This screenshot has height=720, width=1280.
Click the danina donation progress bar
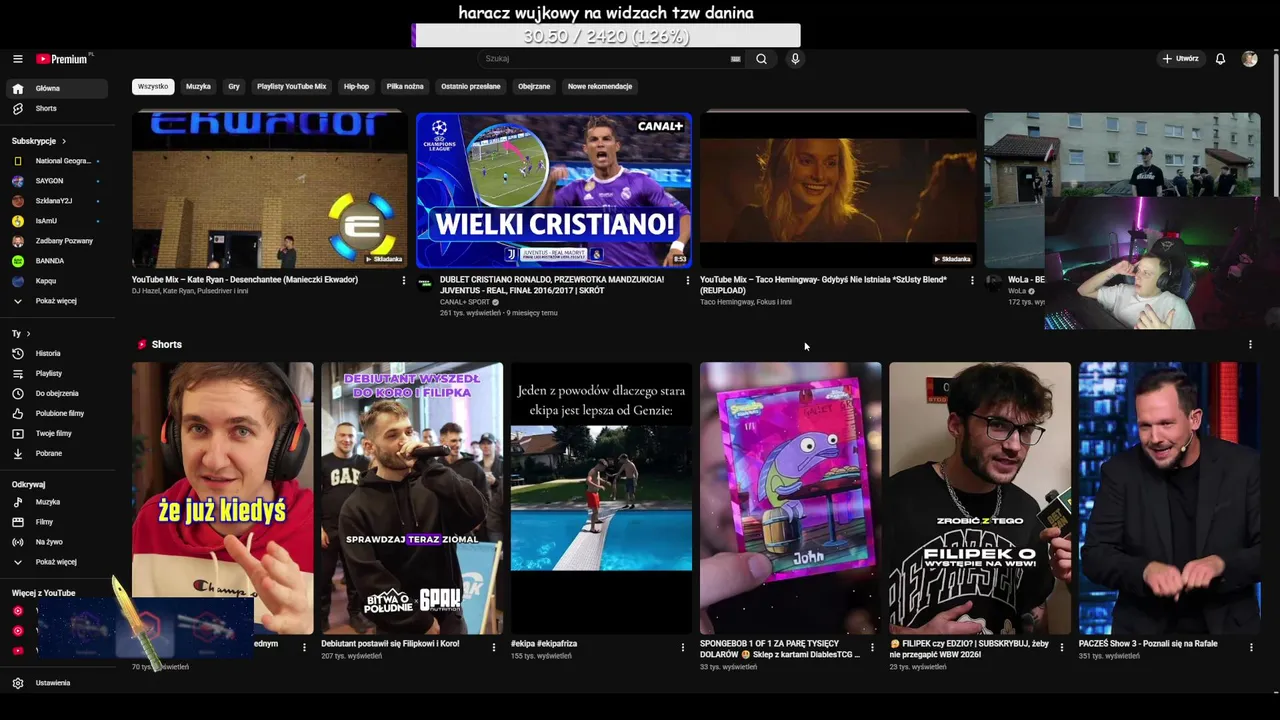606,36
